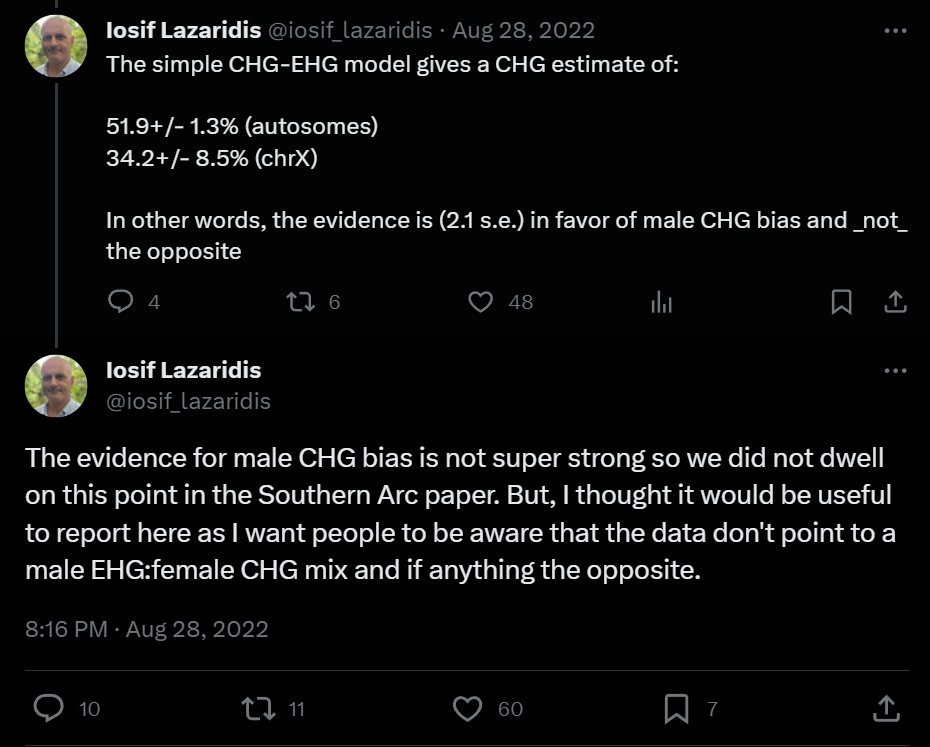Bookmark the top CHG estimate tweet
The width and height of the screenshot is (930, 747).
click(842, 301)
